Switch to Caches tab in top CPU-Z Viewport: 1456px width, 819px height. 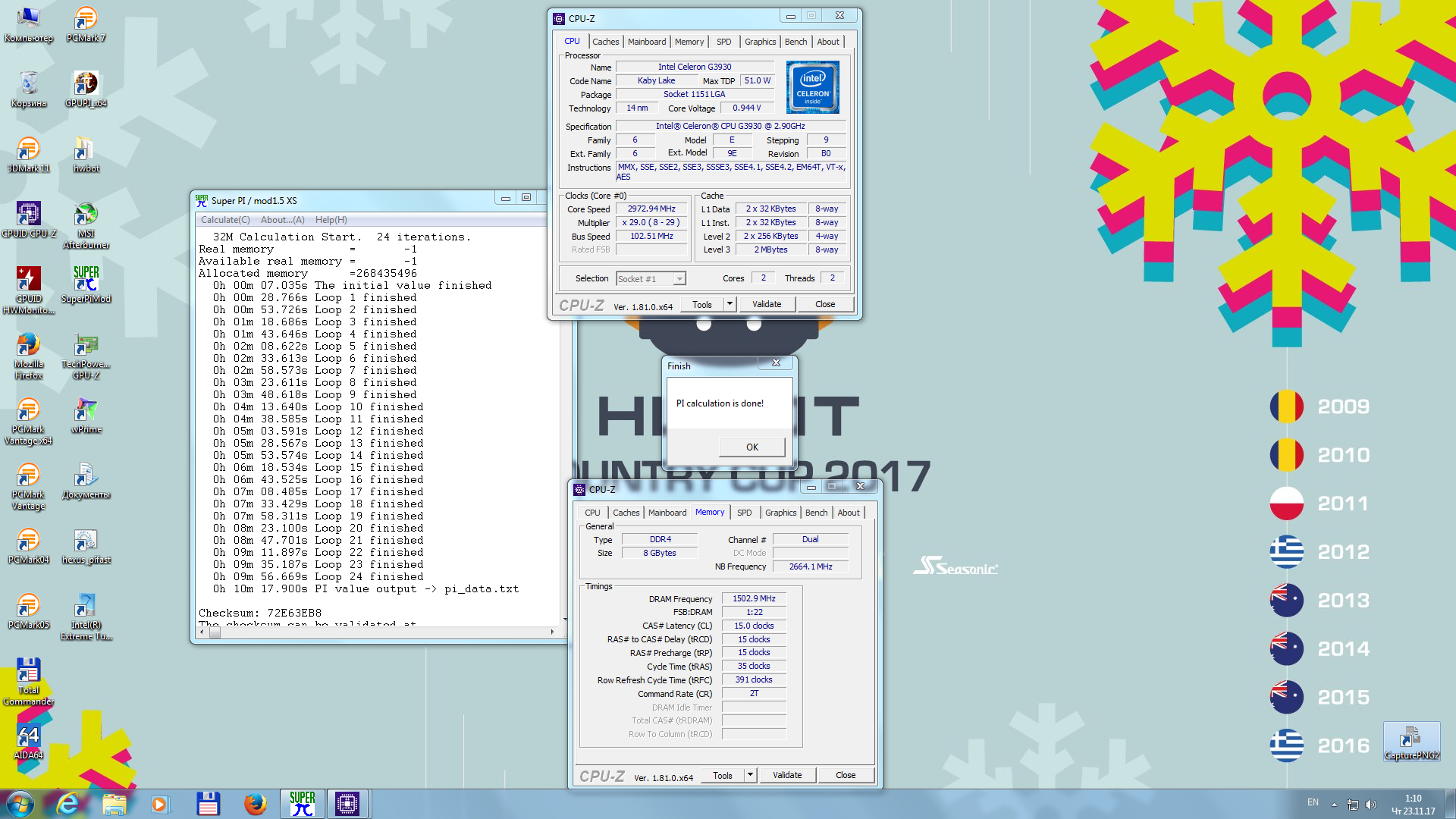(605, 42)
